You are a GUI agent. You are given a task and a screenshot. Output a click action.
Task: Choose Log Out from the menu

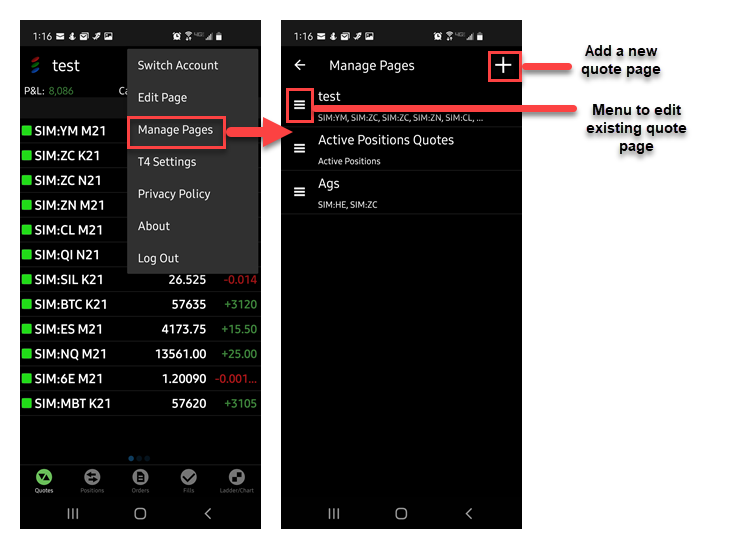158,258
